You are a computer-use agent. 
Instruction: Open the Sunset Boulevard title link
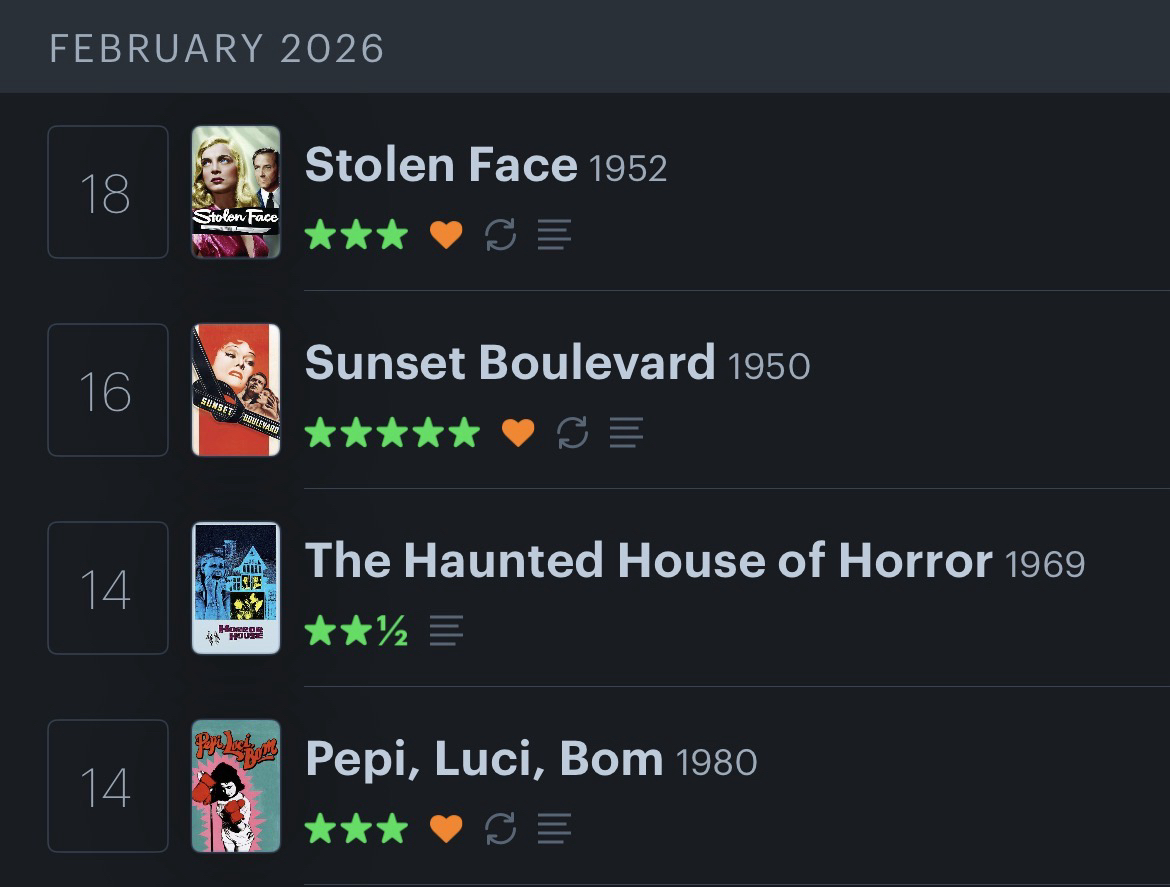click(x=510, y=363)
